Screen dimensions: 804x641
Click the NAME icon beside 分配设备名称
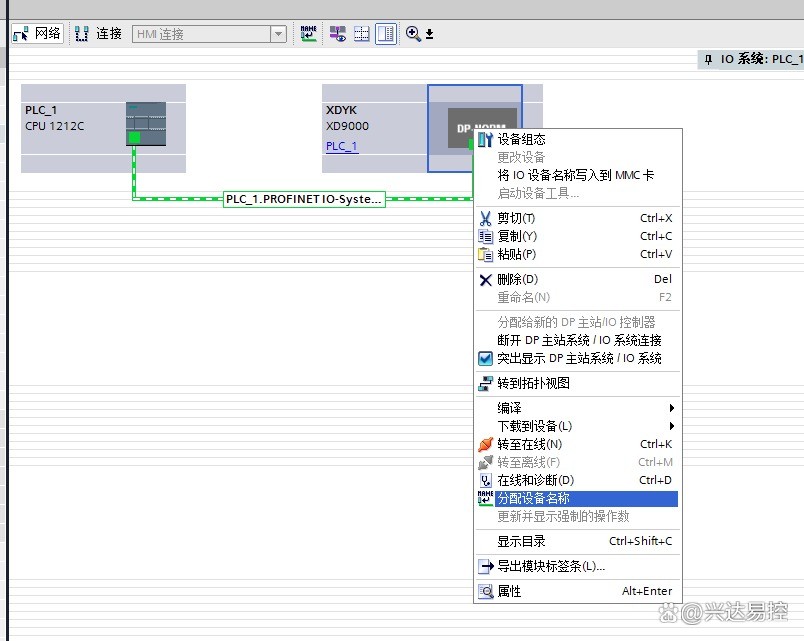pos(485,498)
